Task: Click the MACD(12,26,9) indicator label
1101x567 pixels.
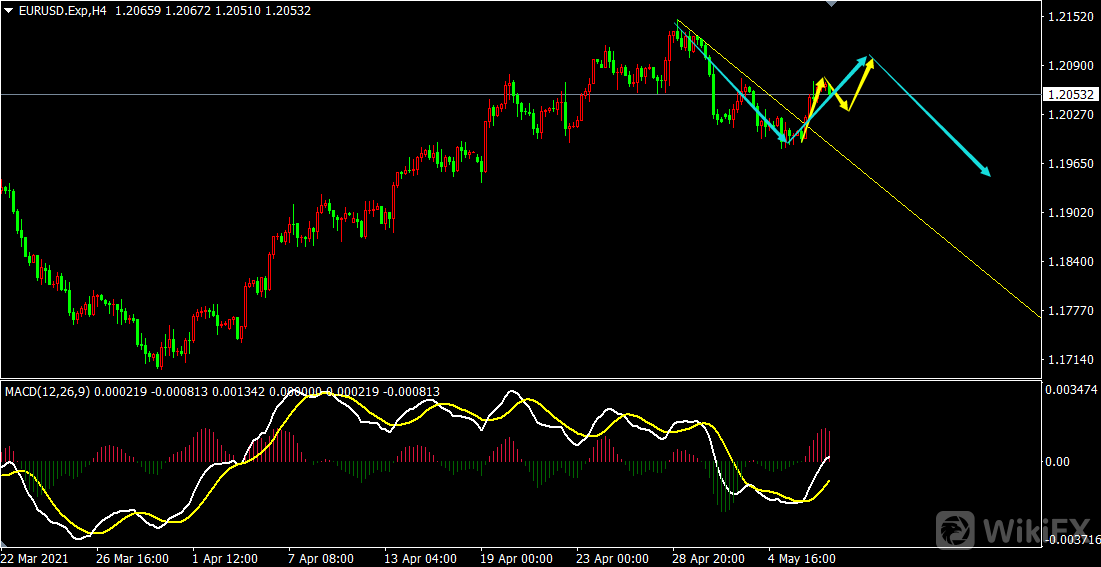Action: [45, 391]
